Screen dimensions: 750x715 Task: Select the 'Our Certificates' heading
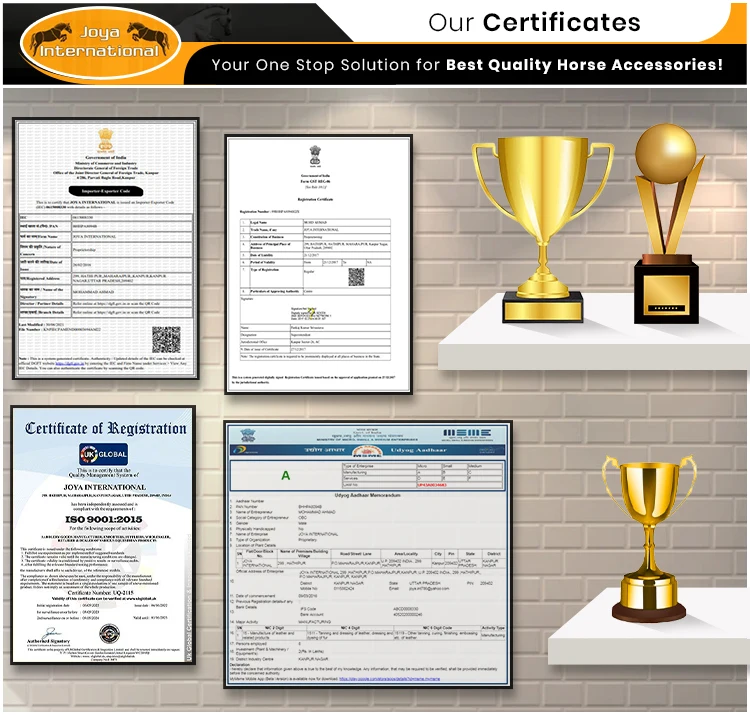coord(534,22)
